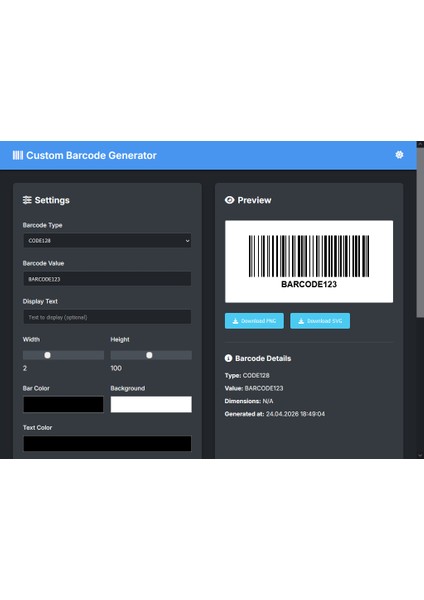Click the chevron arrow of Barcode Type select
The height and width of the screenshot is (600, 424).
click(x=187, y=241)
